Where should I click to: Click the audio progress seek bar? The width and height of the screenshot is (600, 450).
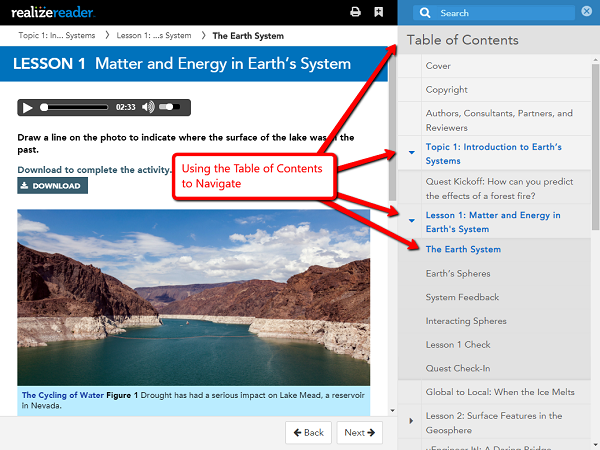[75, 107]
